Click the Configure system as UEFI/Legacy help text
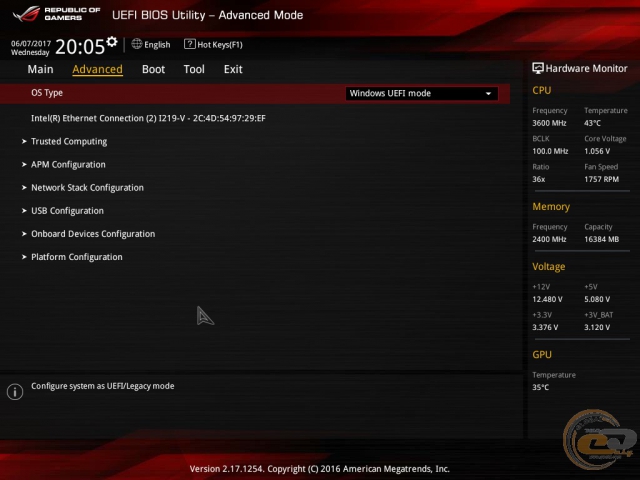The width and height of the screenshot is (640, 480). pyautogui.click(x=102, y=386)
